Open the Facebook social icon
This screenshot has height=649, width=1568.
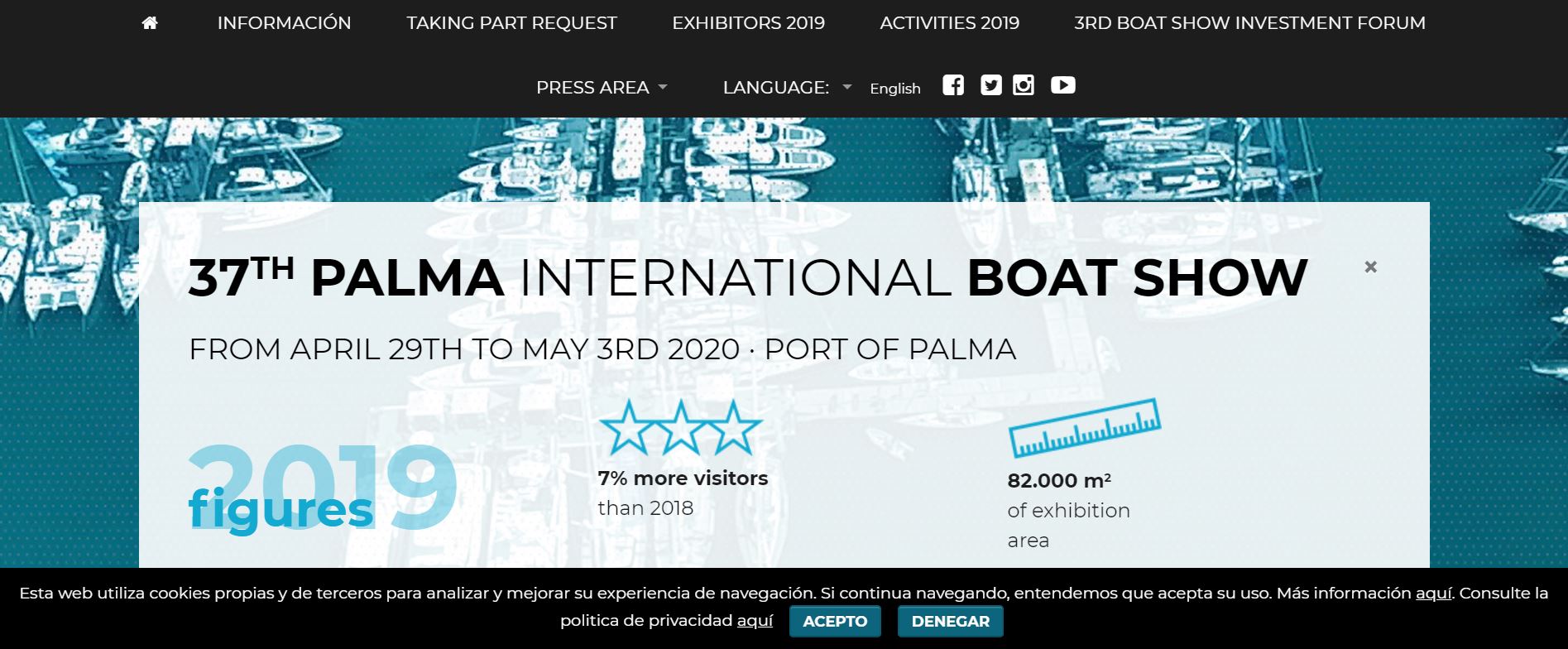pos(953,85)
